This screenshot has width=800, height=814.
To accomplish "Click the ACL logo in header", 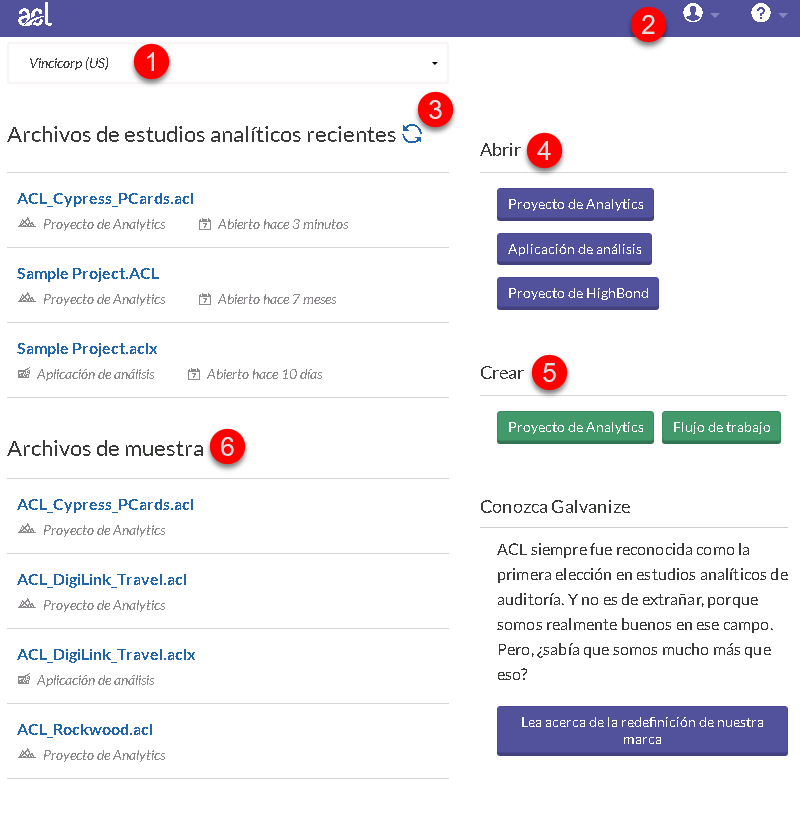I will [35, 15].
